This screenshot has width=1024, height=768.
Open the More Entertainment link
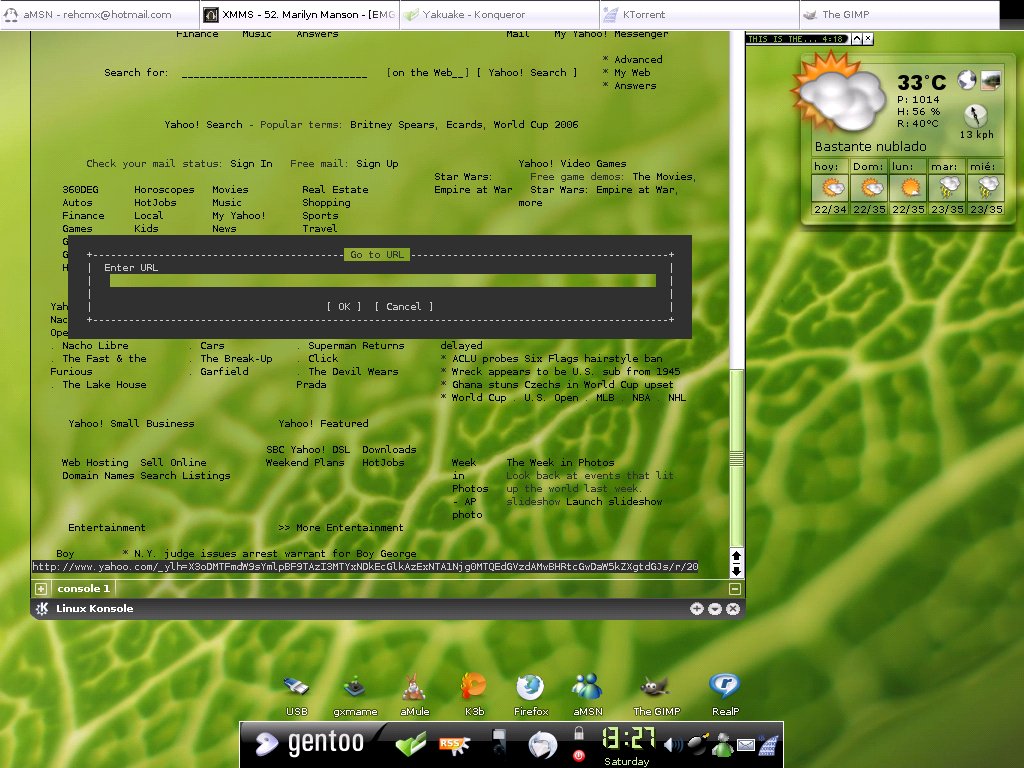pos(349,528)
